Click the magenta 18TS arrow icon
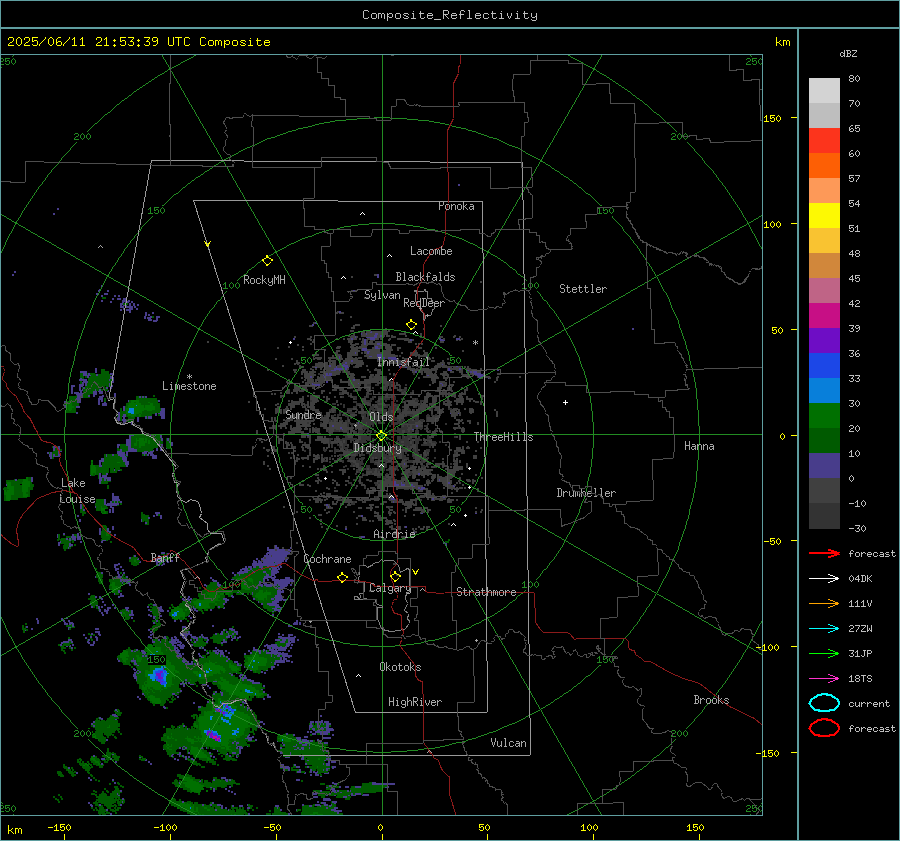Image resolution: width=900 pixels, height=841 pixels. [x=824, y=679]
